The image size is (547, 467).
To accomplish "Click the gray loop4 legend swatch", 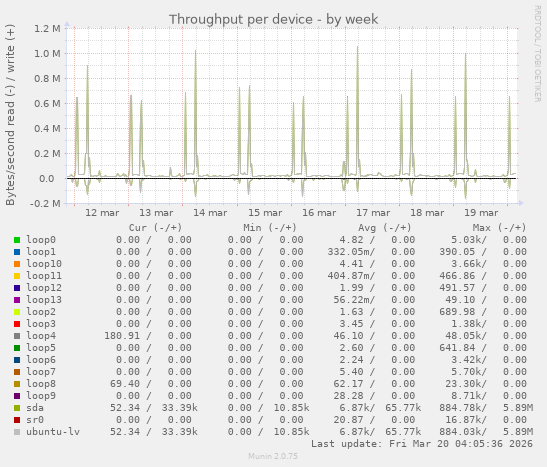I will point(17,336).
